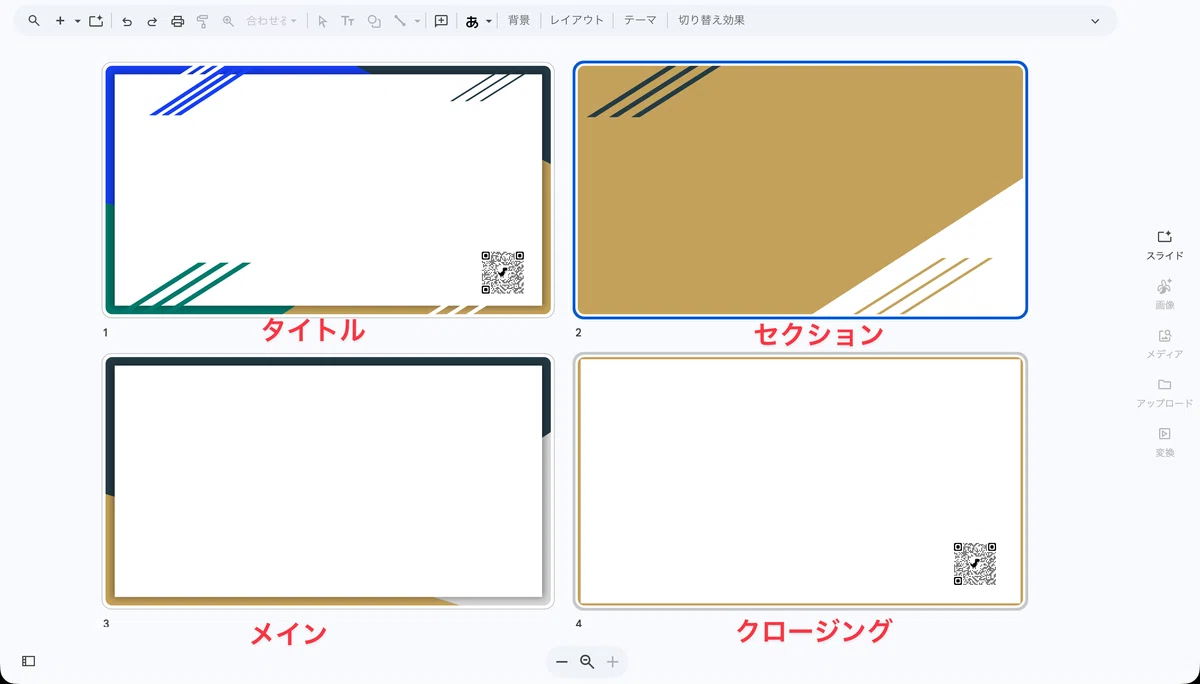1200x684 pixels.
Task: Open the メディア side panel
Action: coord(1164,344)
